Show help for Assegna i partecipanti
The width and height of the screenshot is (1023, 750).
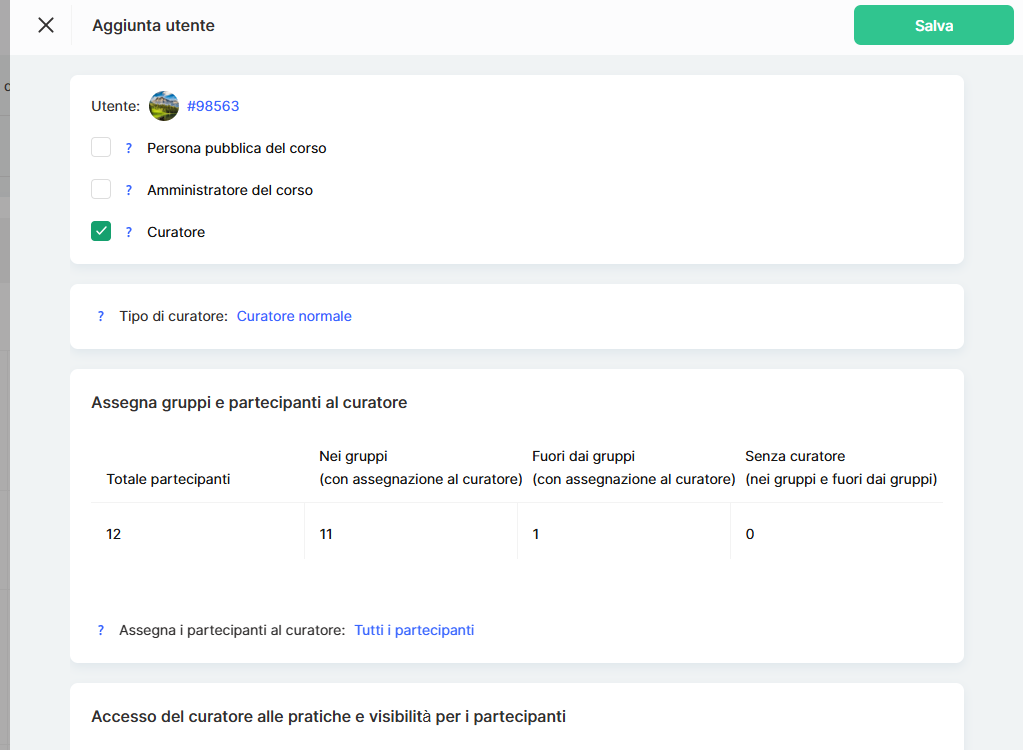click(101, 630)
